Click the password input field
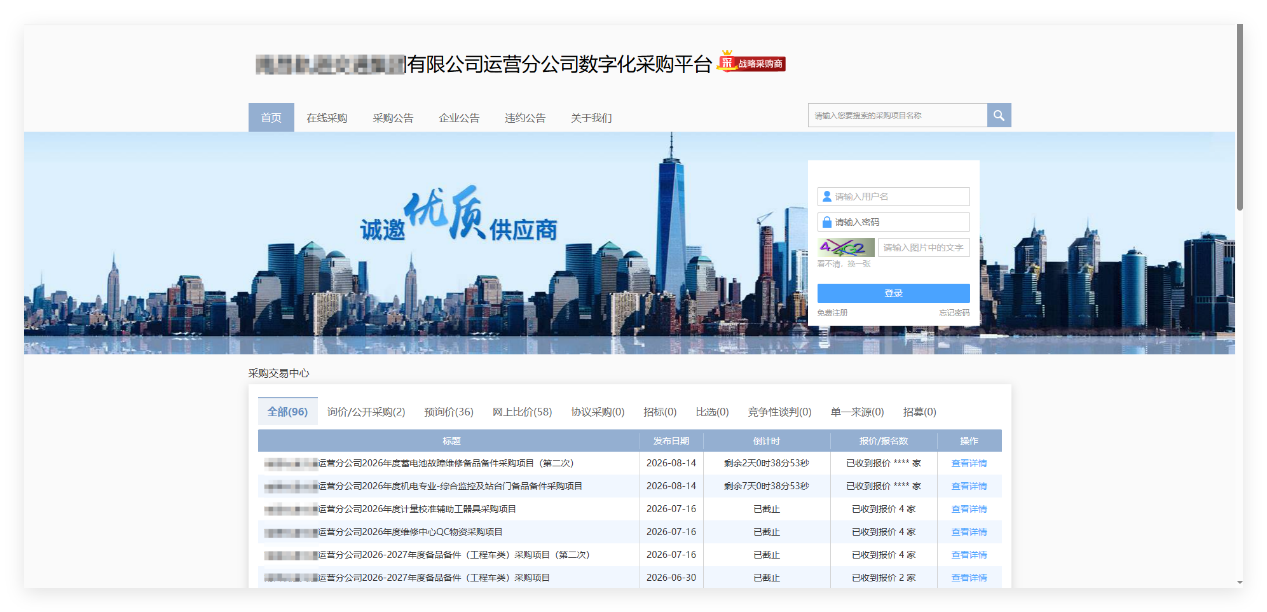Screen dimensions: 1267x612 click(x=894, y=222)
